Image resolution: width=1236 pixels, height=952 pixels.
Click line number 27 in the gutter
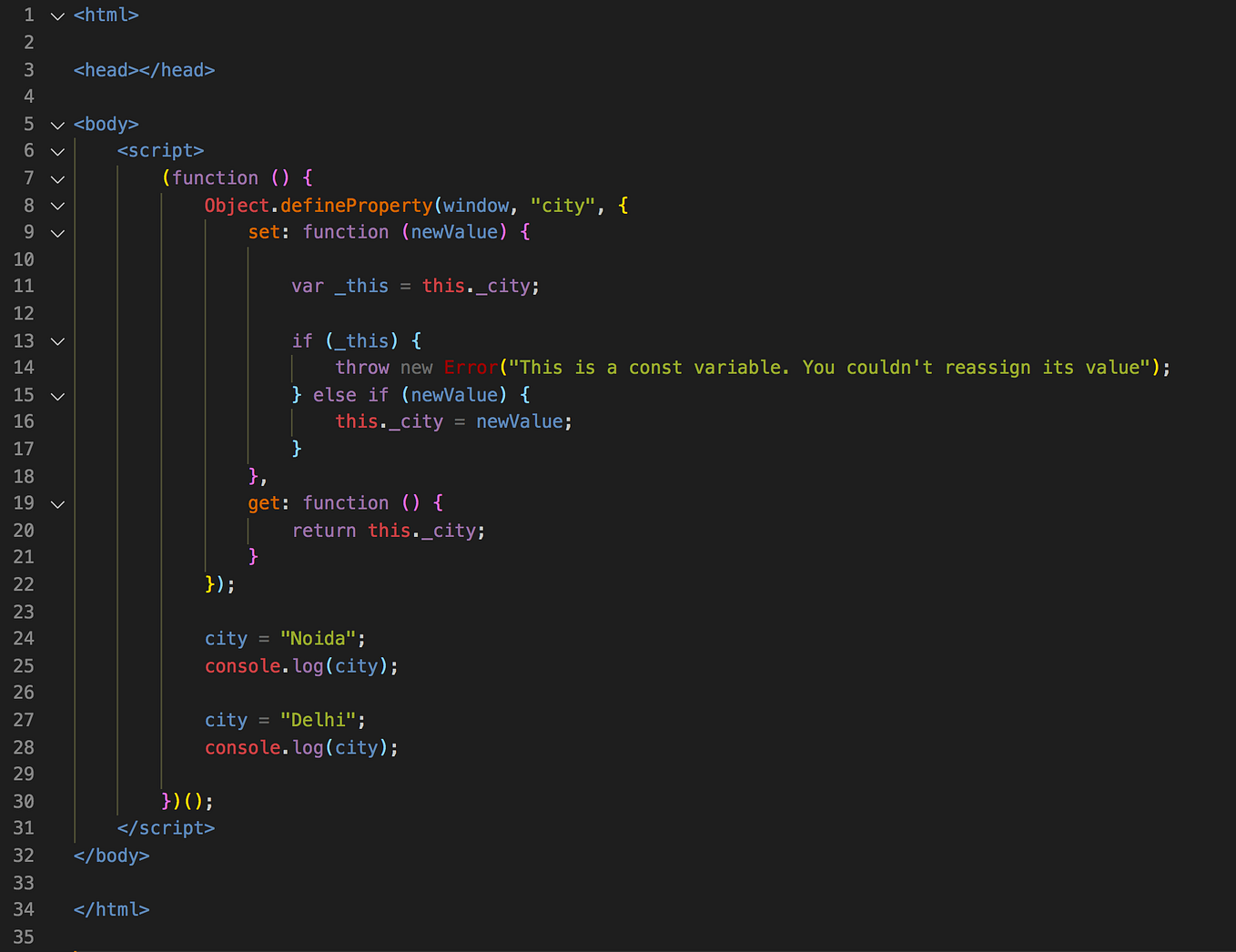pos(24,720)
